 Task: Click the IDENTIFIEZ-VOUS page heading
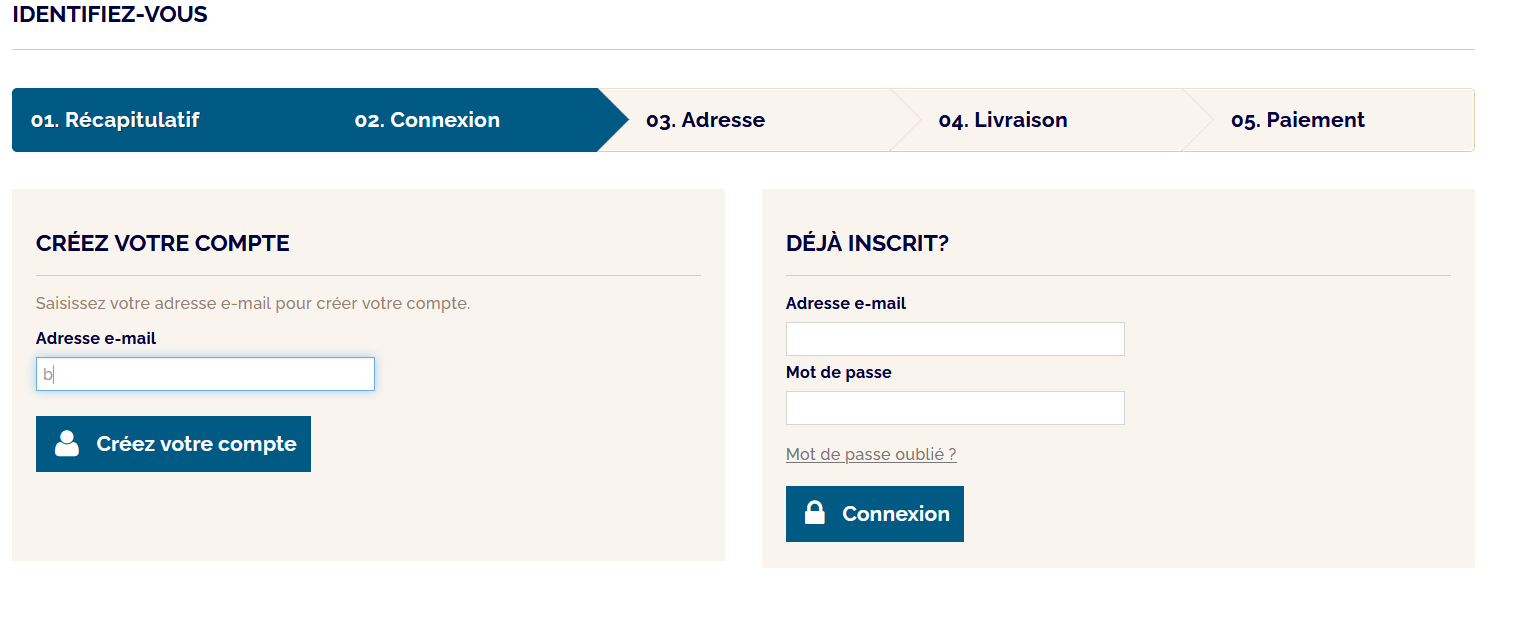pos(110,15)
